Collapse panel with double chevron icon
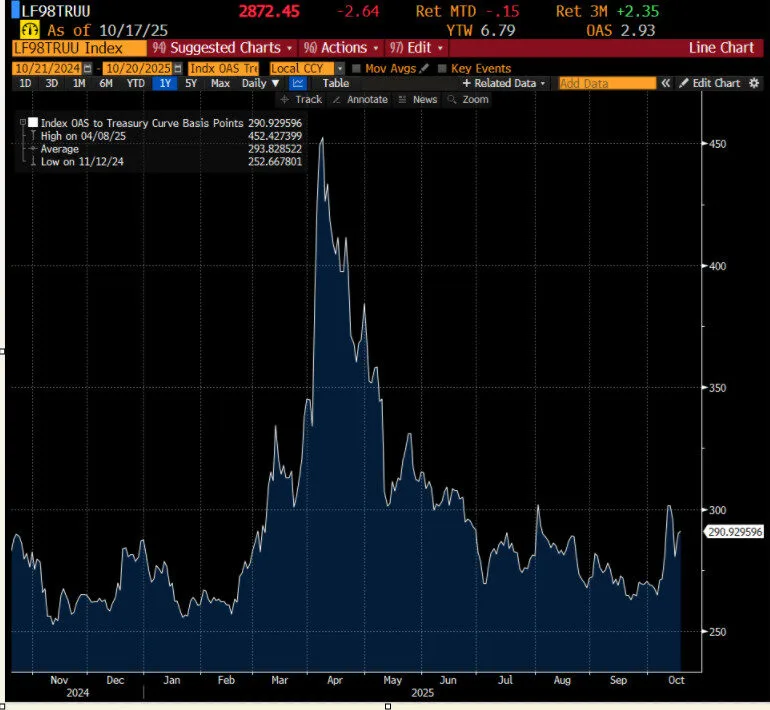Screen dimensions: 770x710 pos(665,83)
